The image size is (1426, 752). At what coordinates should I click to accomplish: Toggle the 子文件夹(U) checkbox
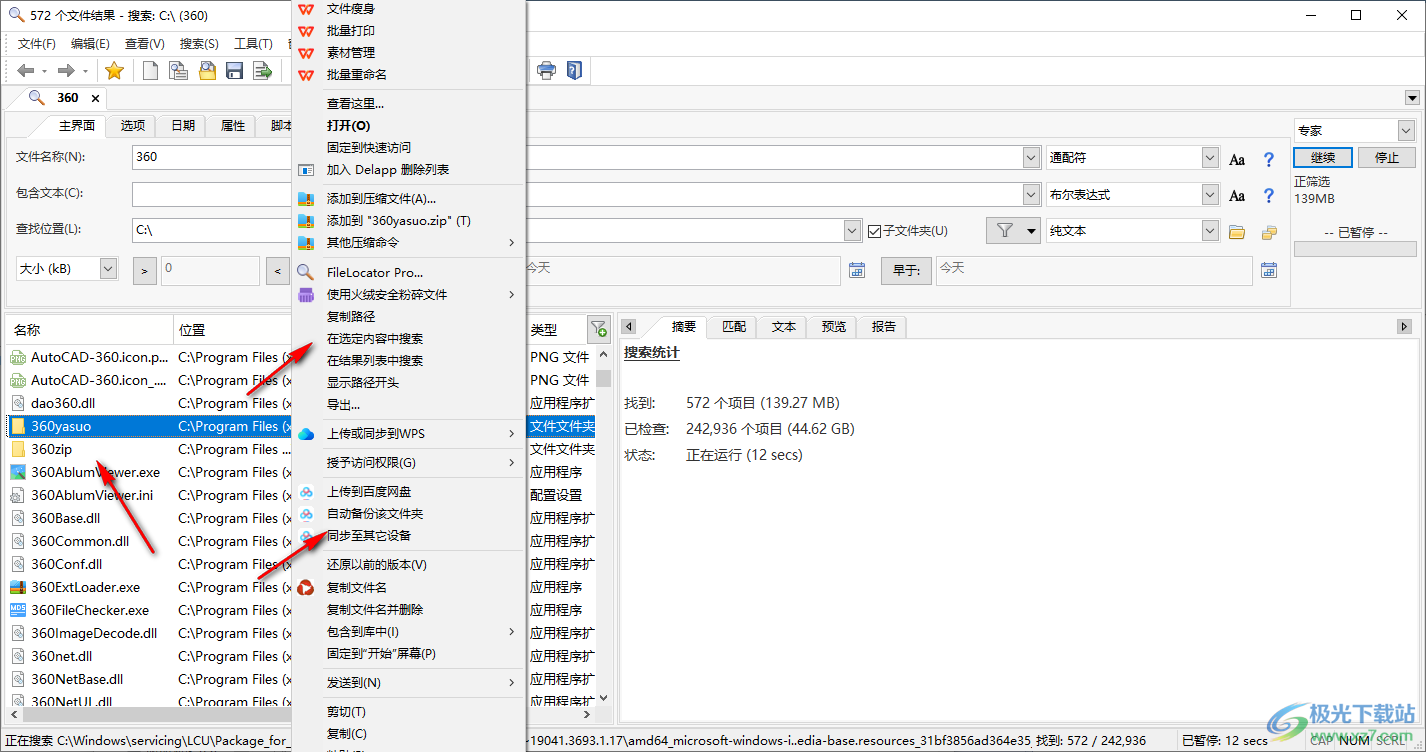[x=874, y=231]
